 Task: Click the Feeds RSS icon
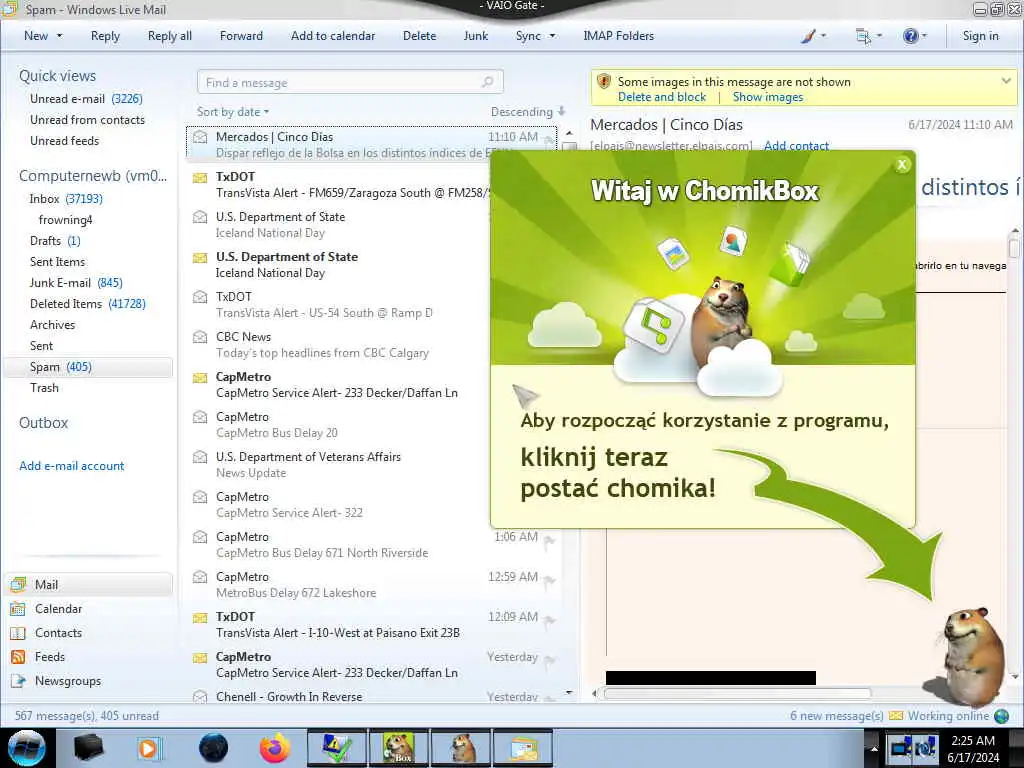click(x=18, y=657)
